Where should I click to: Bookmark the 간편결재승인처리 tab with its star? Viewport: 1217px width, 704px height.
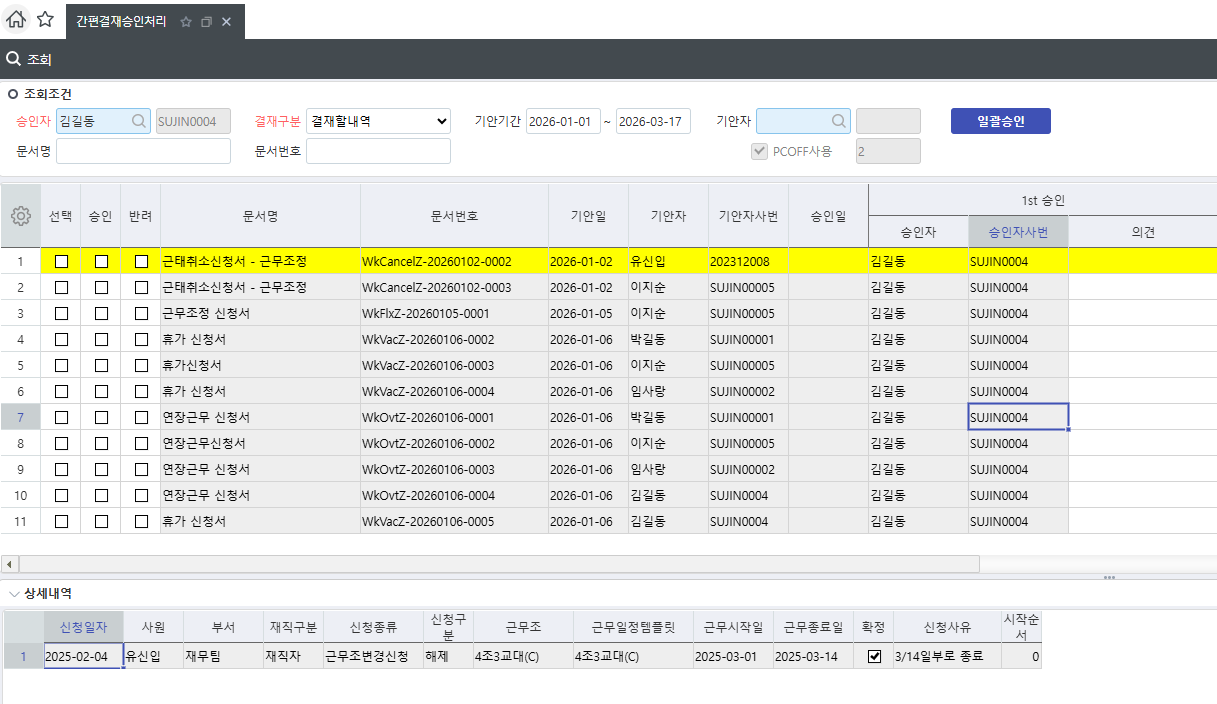coord(186,22)
